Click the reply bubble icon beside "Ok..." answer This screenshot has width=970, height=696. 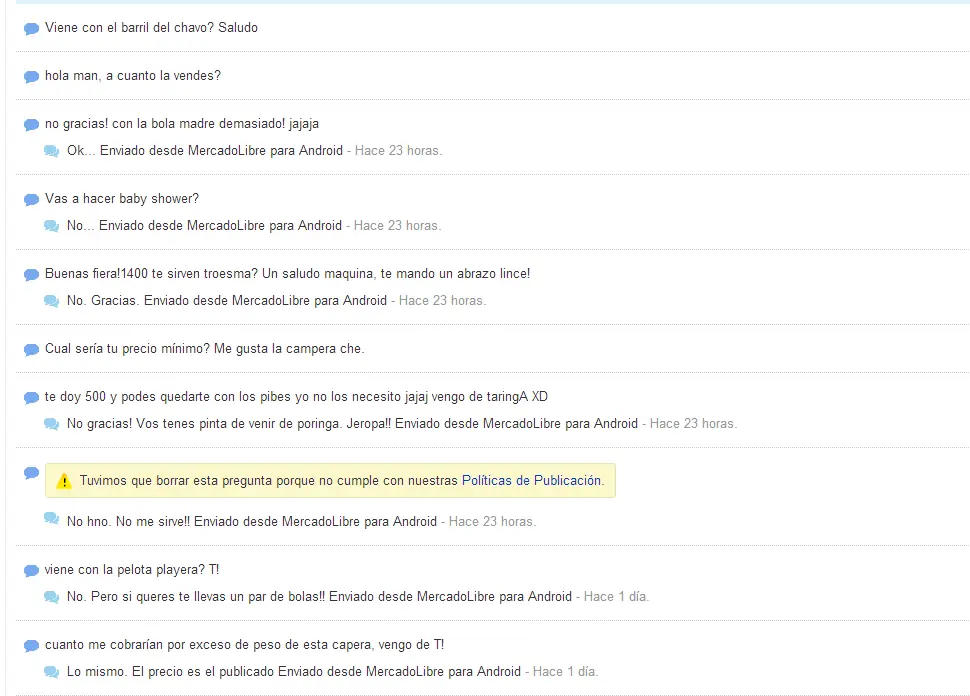click(x=51, y=151)
